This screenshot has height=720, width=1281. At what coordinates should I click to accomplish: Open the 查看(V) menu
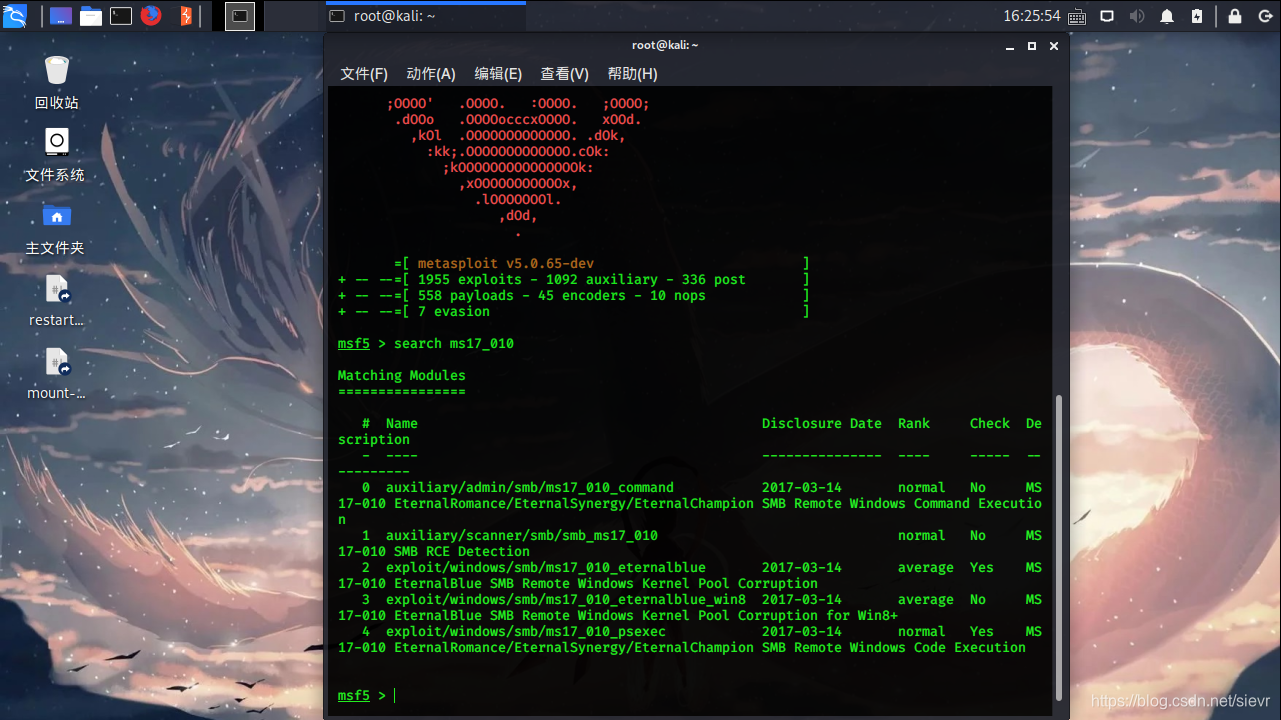pyautogui.click(x=565, y=74)
